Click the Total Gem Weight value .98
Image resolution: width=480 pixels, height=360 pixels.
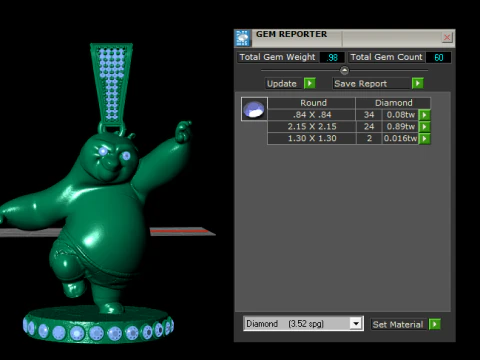tap(332, 57)
